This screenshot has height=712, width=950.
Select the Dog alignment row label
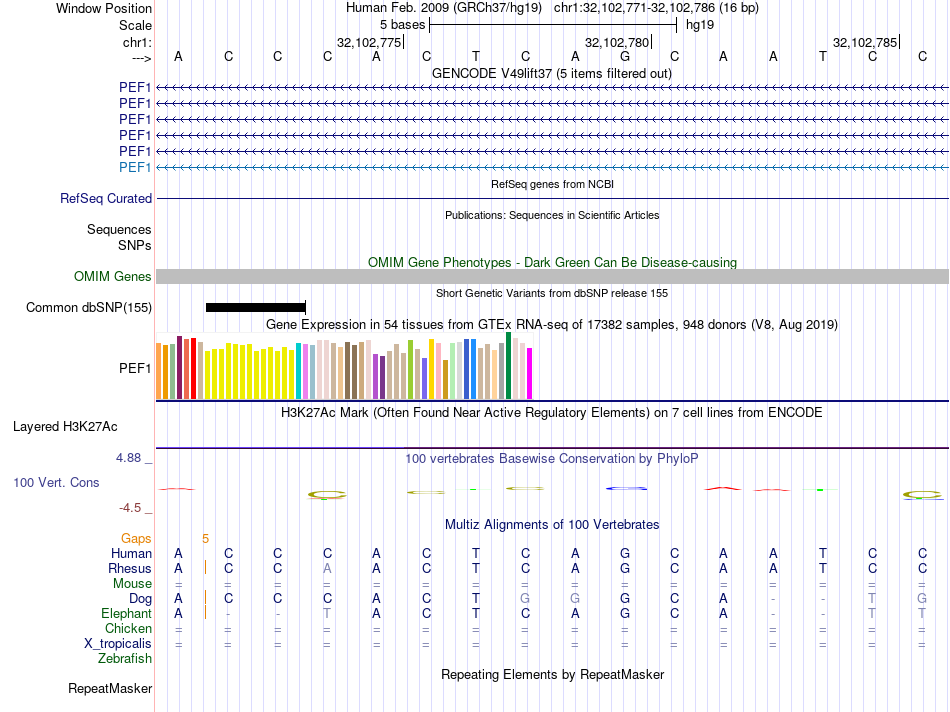tap(140, 599)
